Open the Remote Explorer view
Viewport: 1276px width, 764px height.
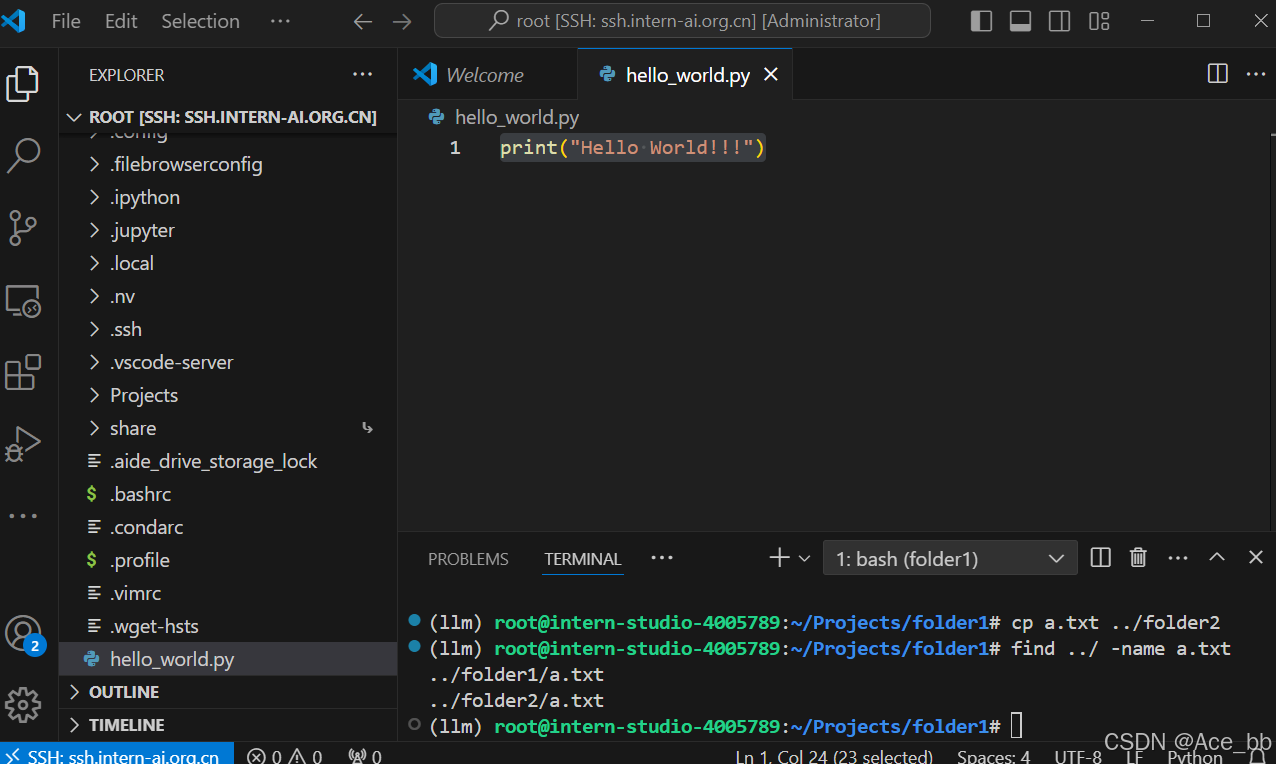click(x=23, y=300)
